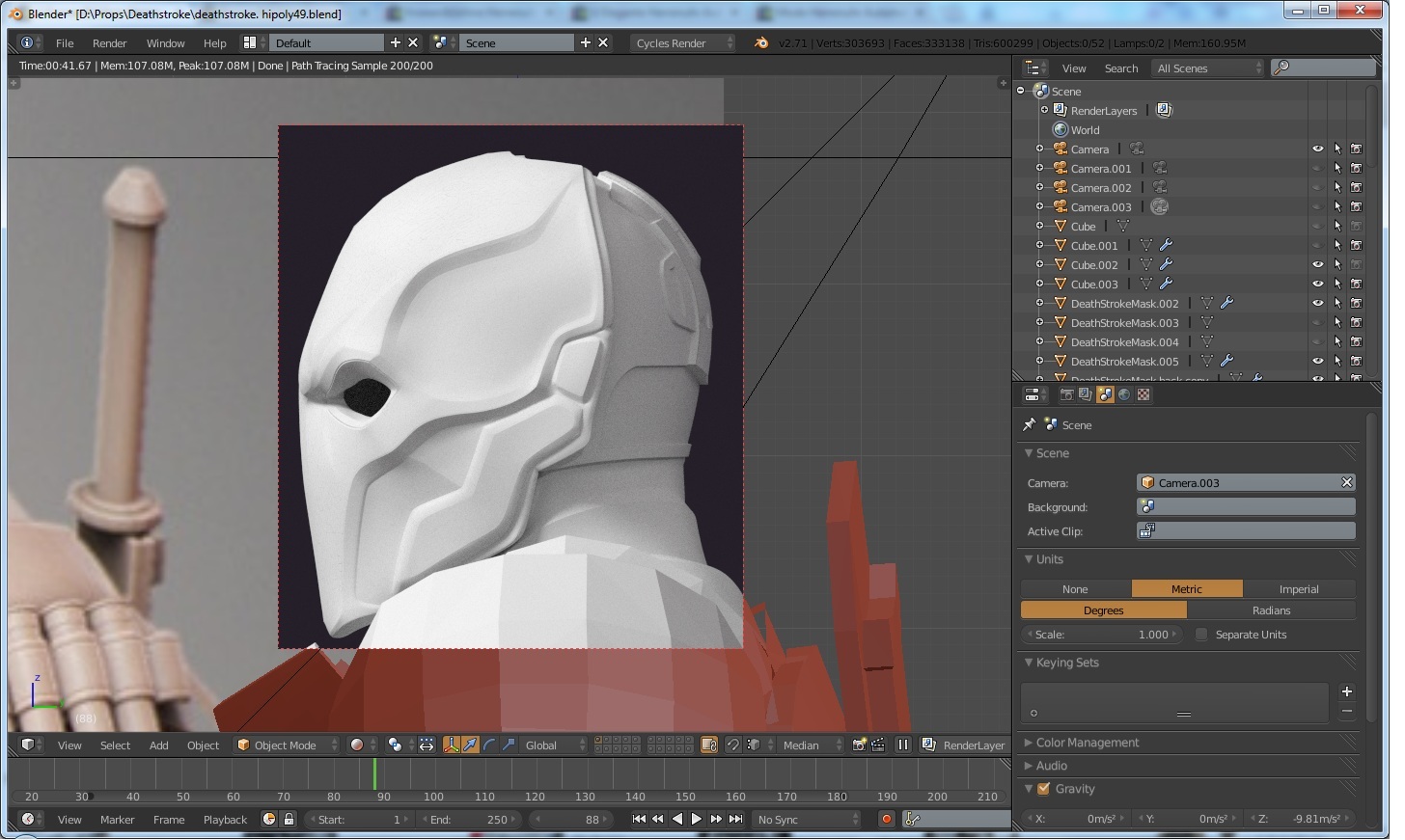The image size is (1405, 840).
Task: Collapse the root Scene tree node
Action: 1021,91
